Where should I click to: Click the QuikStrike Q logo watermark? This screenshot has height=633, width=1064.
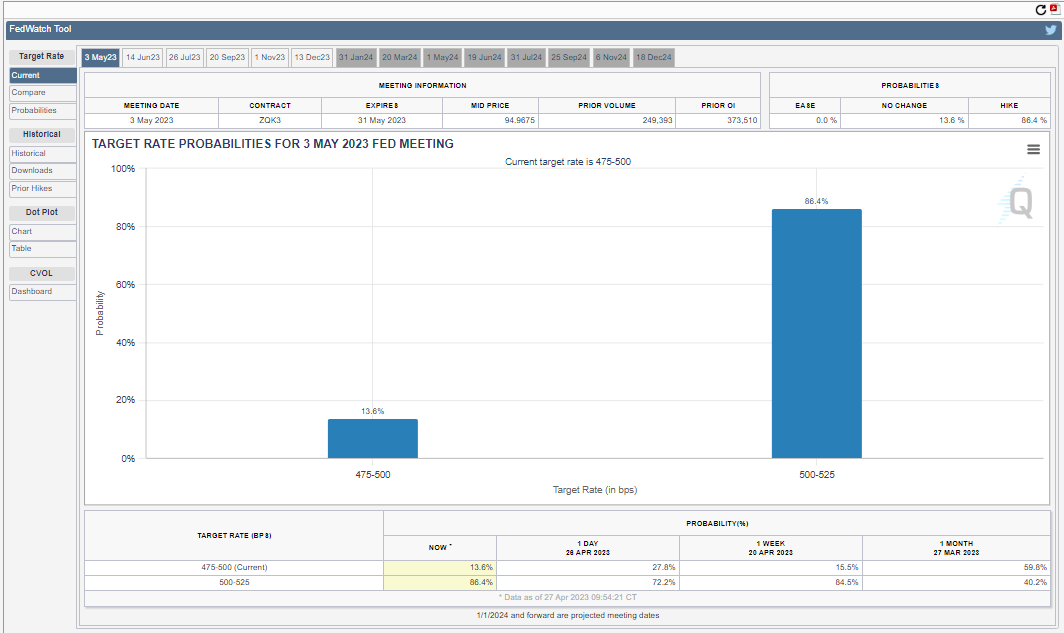pyautogui.click(x=1019, y=201)
